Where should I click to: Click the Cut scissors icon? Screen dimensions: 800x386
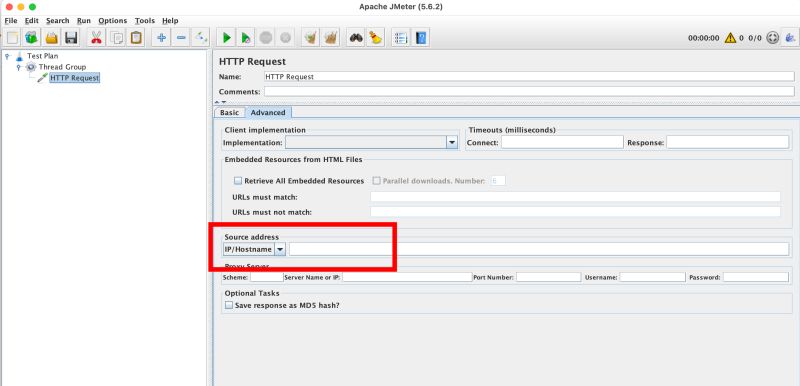pyautogui.click(x=96, y=38)
